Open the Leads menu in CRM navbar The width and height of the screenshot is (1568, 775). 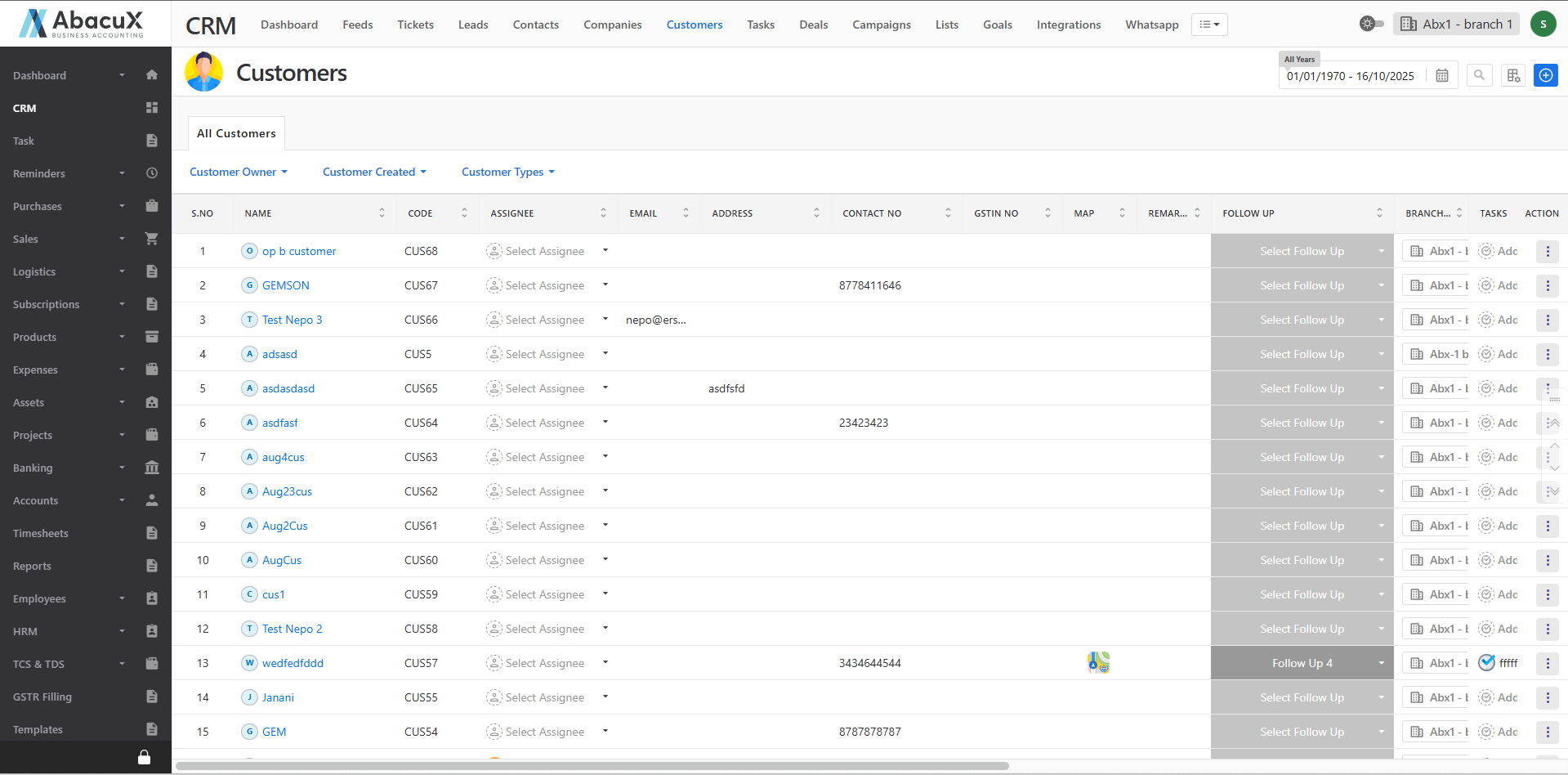pos(473,25)
